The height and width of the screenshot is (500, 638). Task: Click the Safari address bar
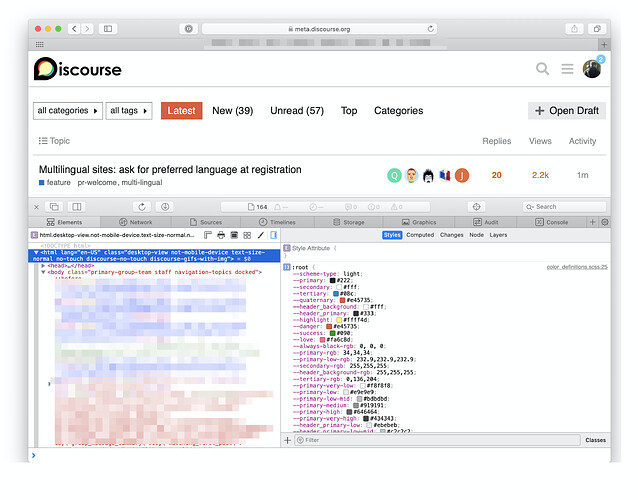319,29
